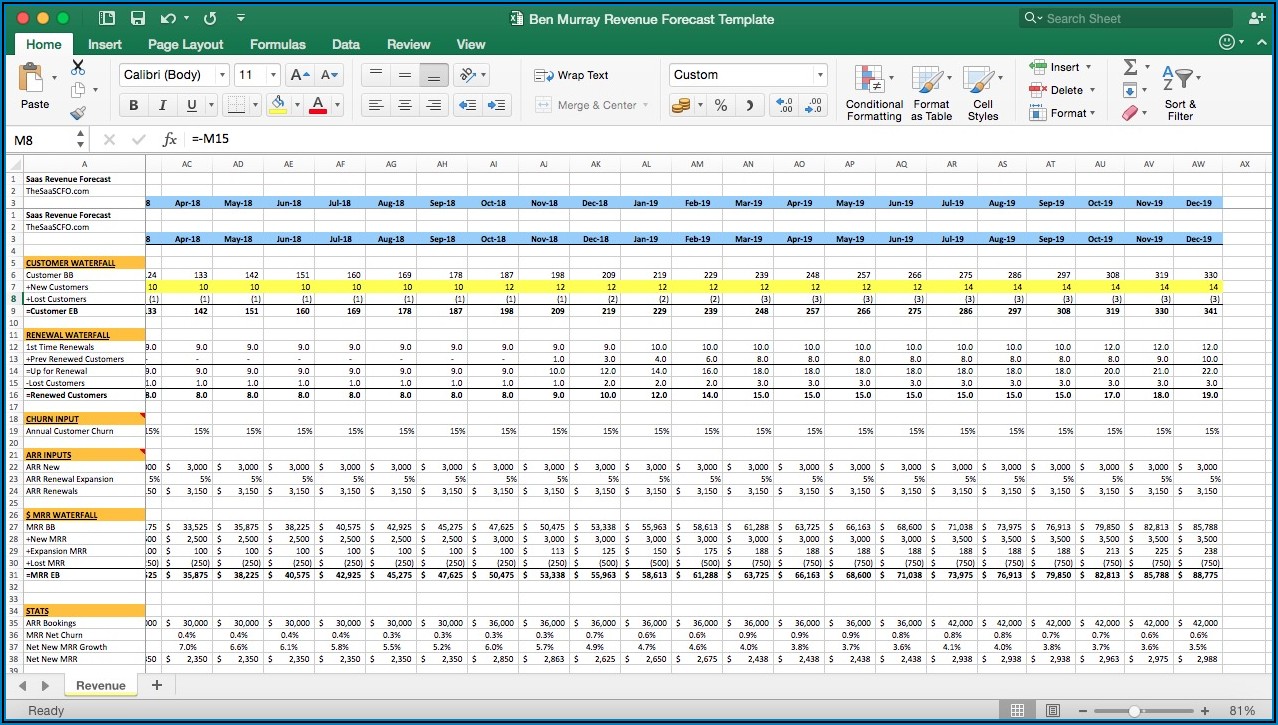Toggle Italic formatting
The width and height of the screenshot is (1278, 725).
pyautogui.click(x=161, y=105)
